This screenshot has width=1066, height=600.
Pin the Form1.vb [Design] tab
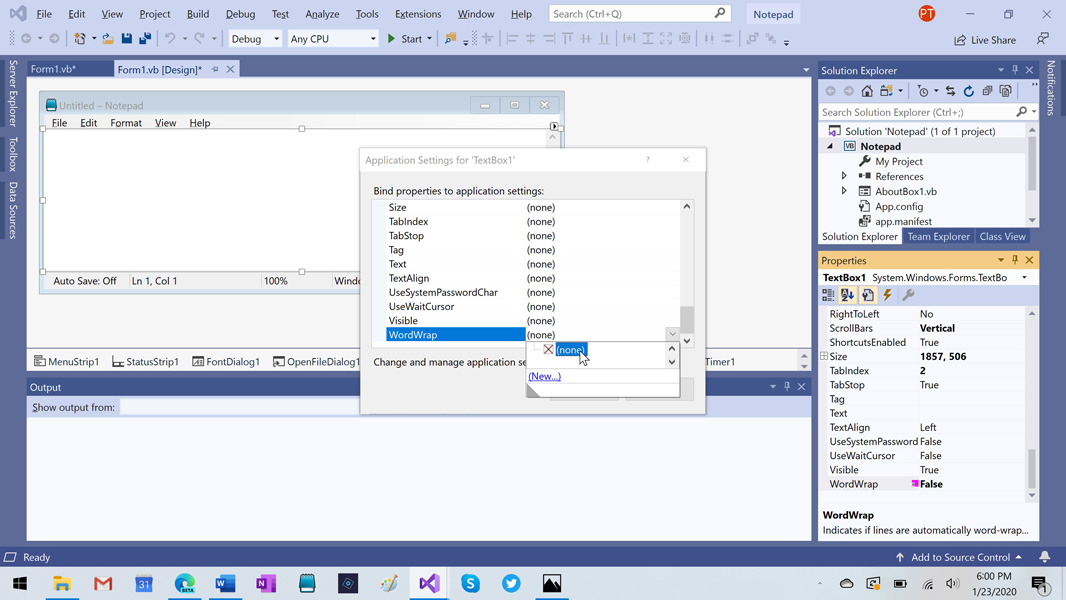coord(215,70)
